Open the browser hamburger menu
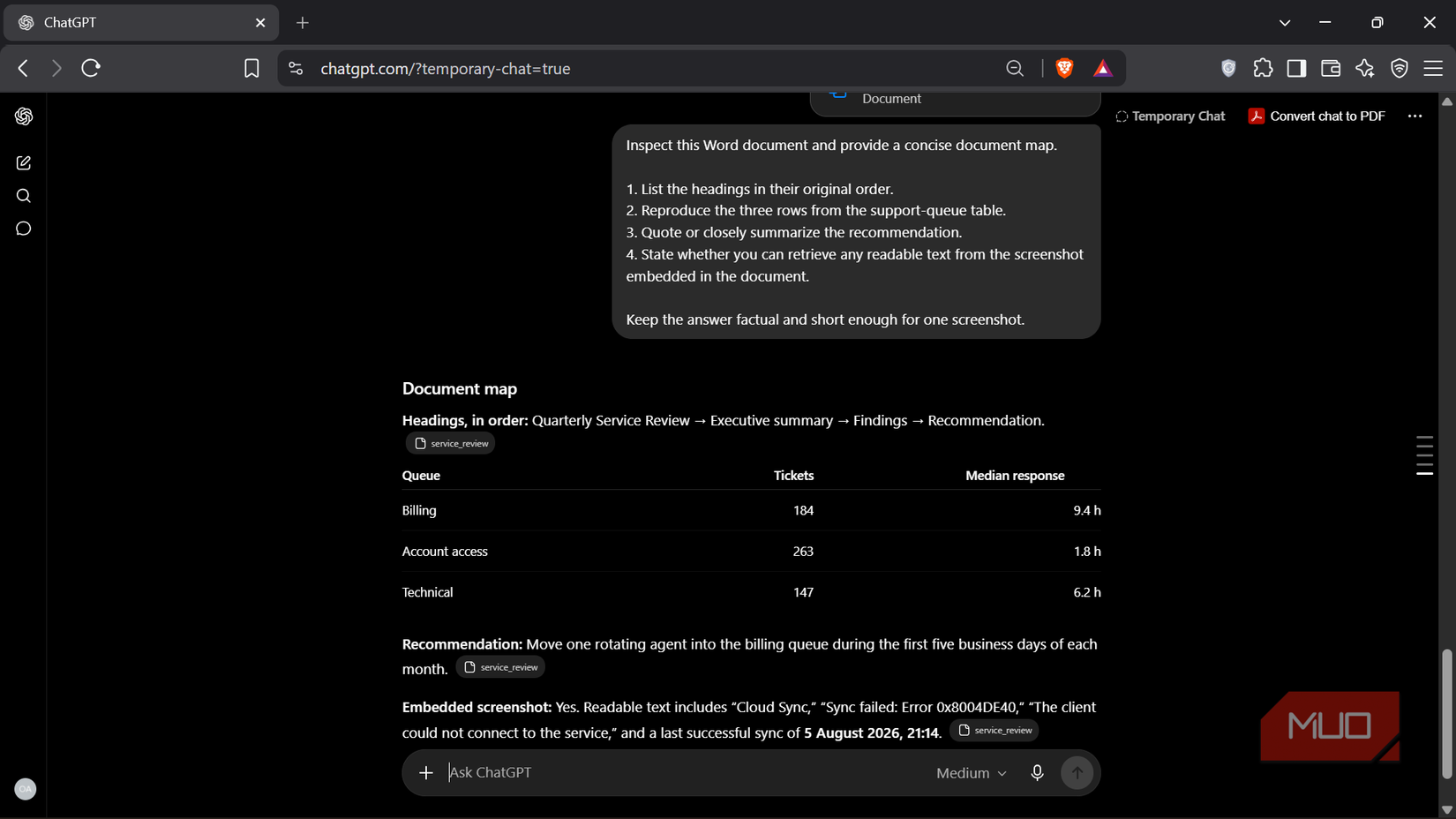This screenshot has height=819, width=1456. [1433, 68]
